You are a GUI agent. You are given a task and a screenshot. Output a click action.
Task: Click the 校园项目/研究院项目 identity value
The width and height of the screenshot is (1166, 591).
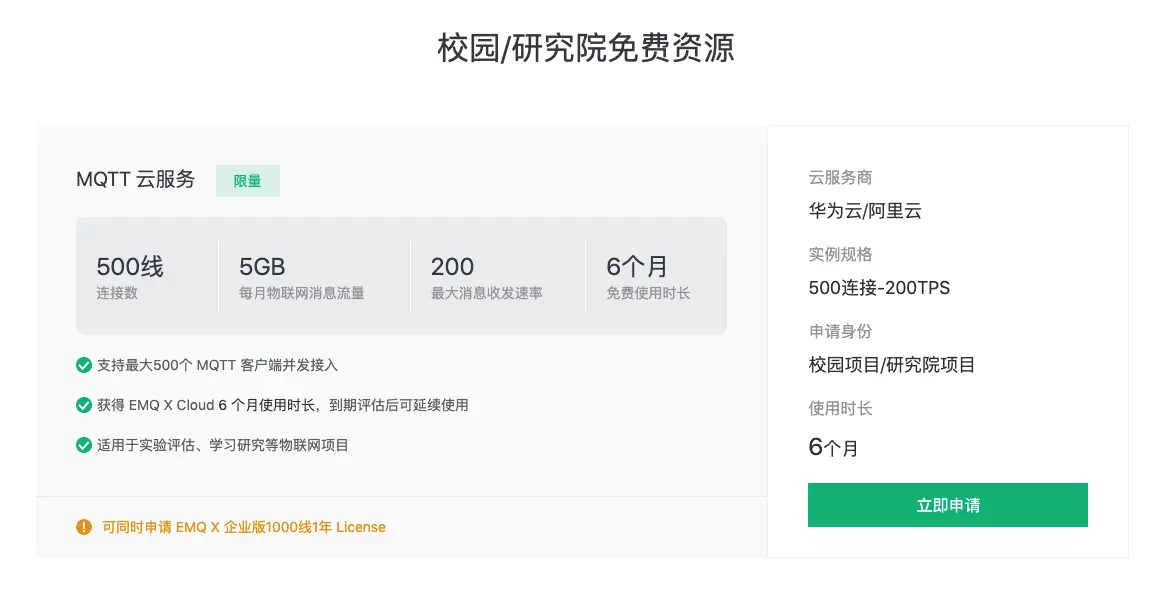[x=892, y=365]
